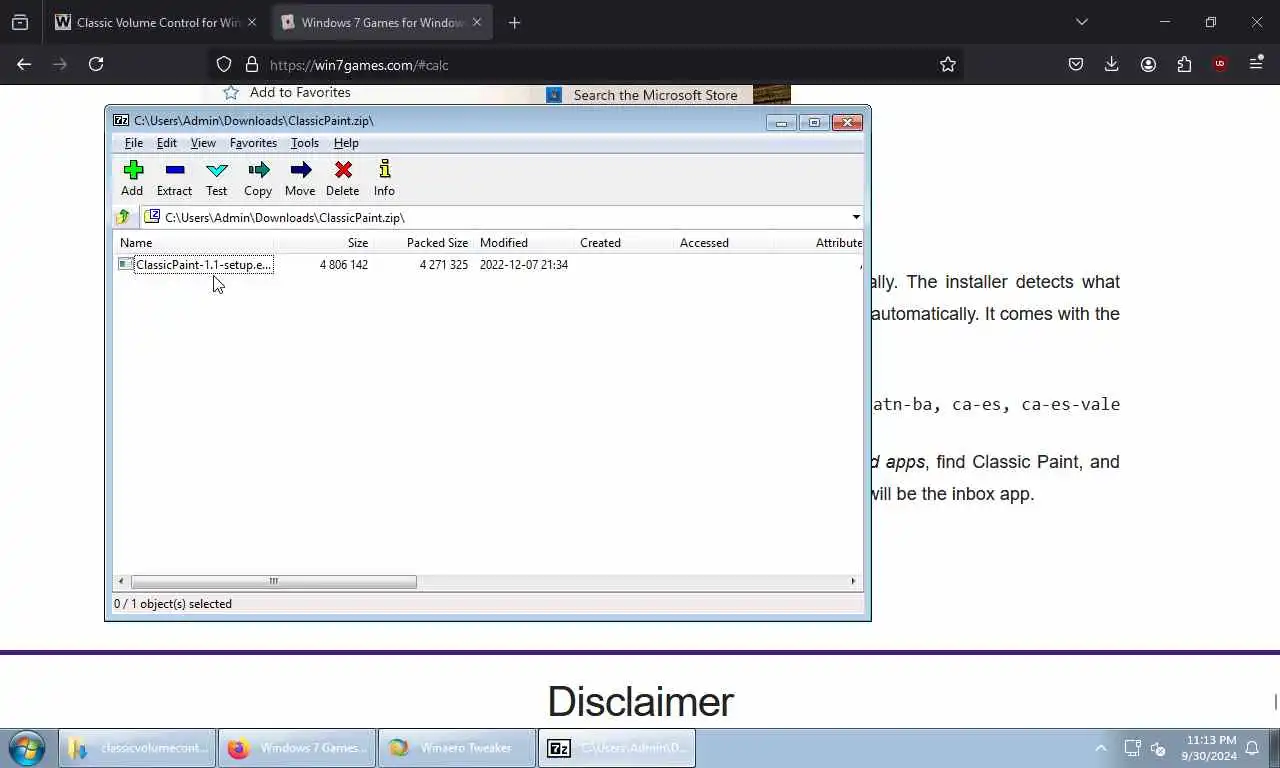Click Add to Favorites on webpage
The height and width of the screenshot is (768, 1280).
click(x=287, y=93)
